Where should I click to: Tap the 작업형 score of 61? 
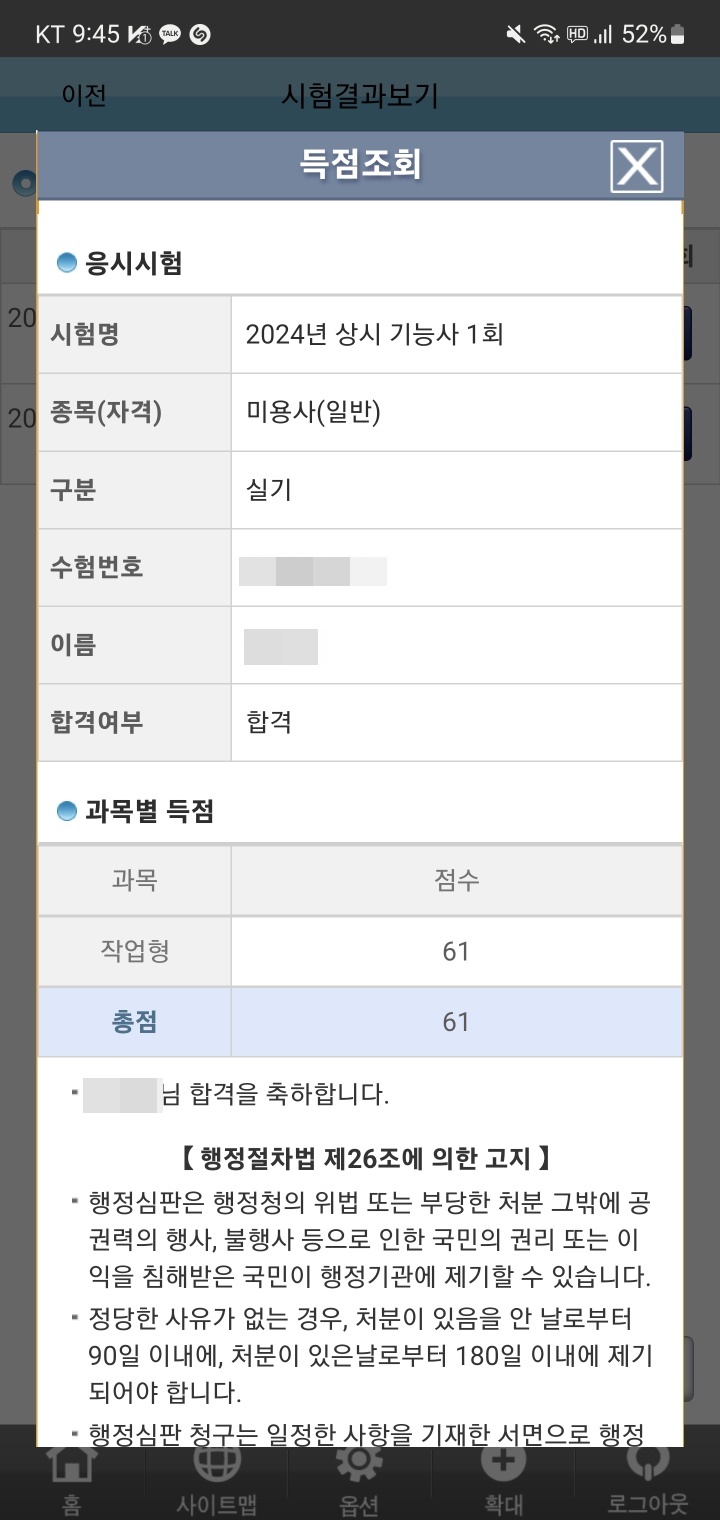[456, 951]
